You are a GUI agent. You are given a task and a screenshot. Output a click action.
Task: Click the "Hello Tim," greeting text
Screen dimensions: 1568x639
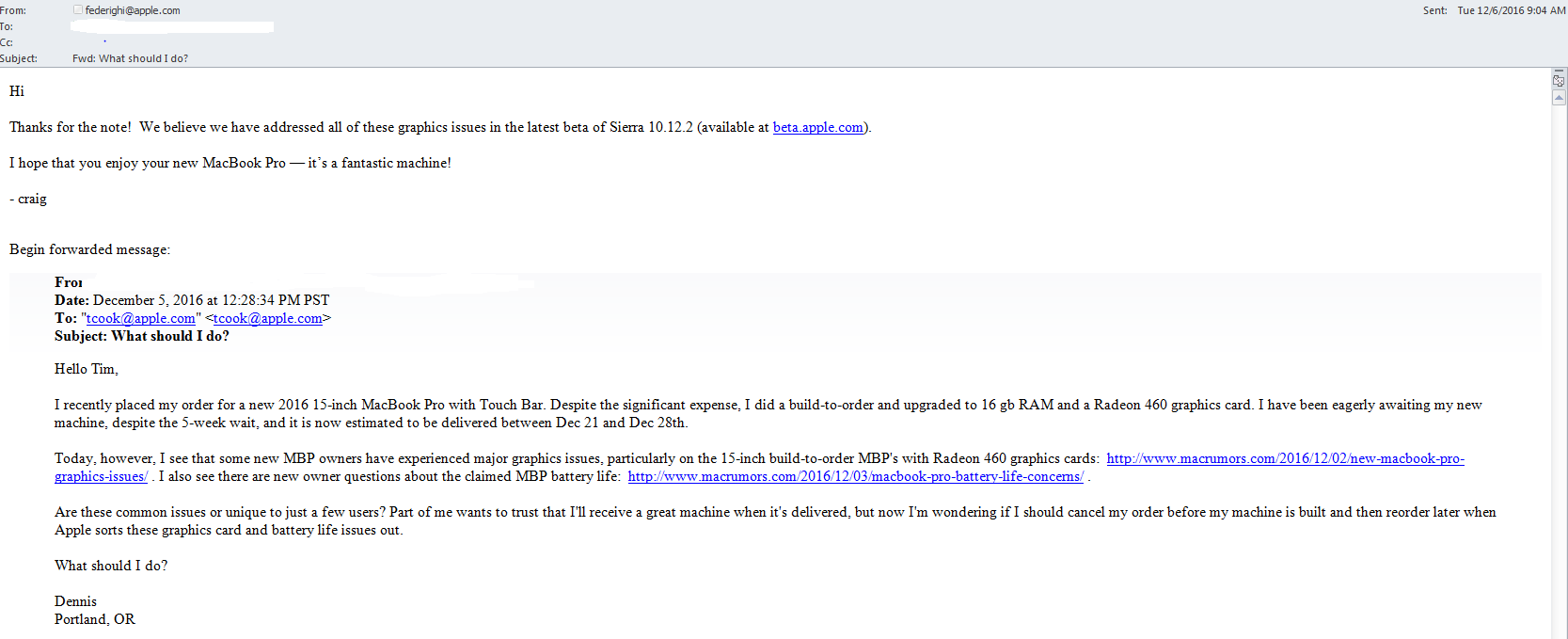[87, 369]
